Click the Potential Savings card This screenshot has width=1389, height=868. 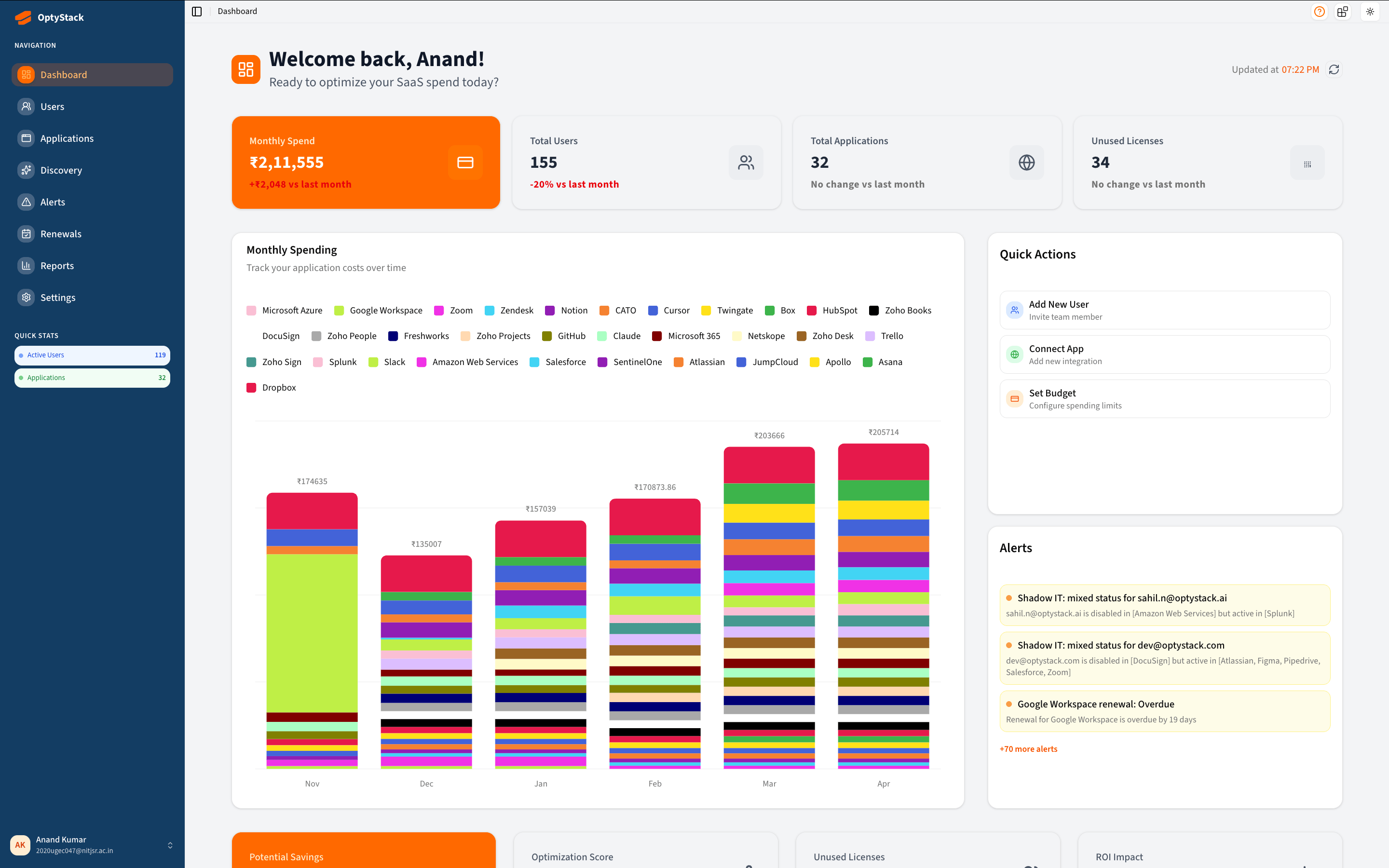click(x=363, y=850)
